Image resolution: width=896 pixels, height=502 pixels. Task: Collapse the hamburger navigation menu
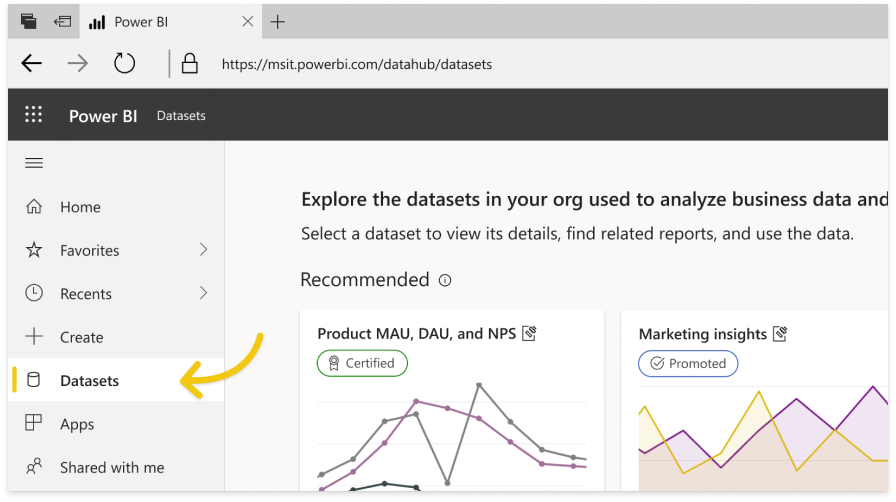click(34, 163)
